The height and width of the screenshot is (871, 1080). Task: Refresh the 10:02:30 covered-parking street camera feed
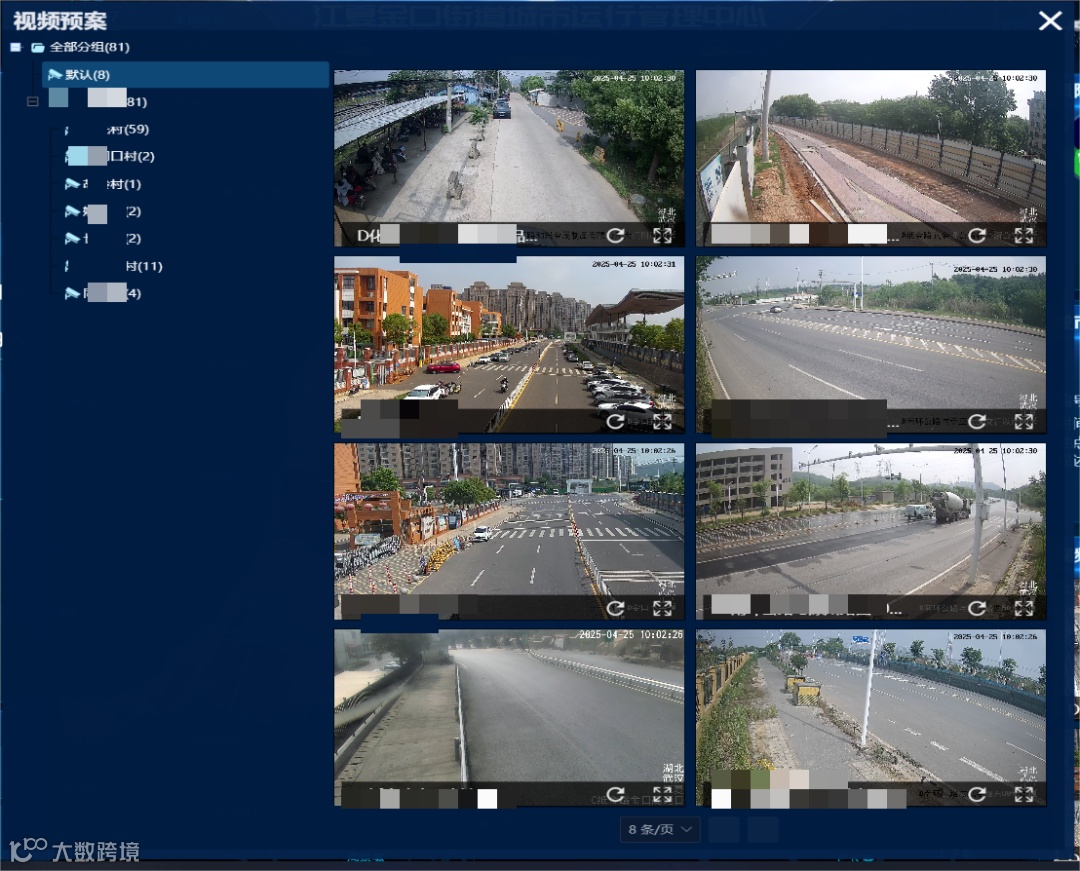click(x=615, y=235)
